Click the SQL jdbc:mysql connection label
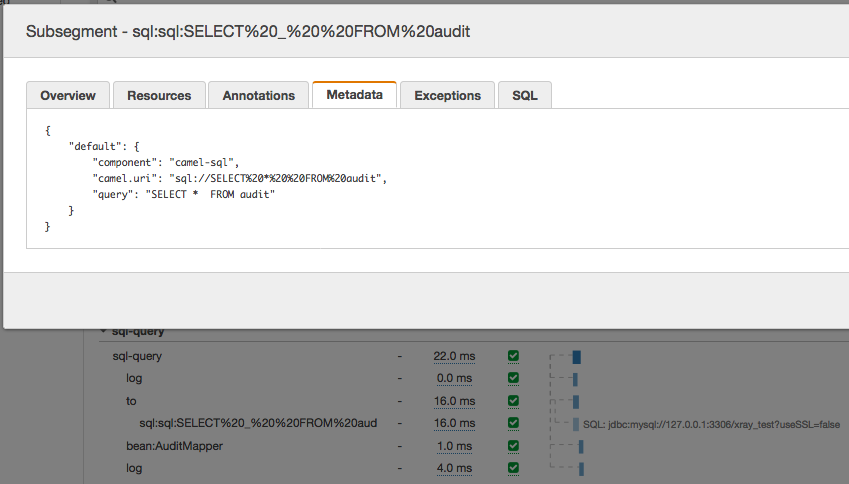This screenshot has width=849, height=484. [711, 425]
